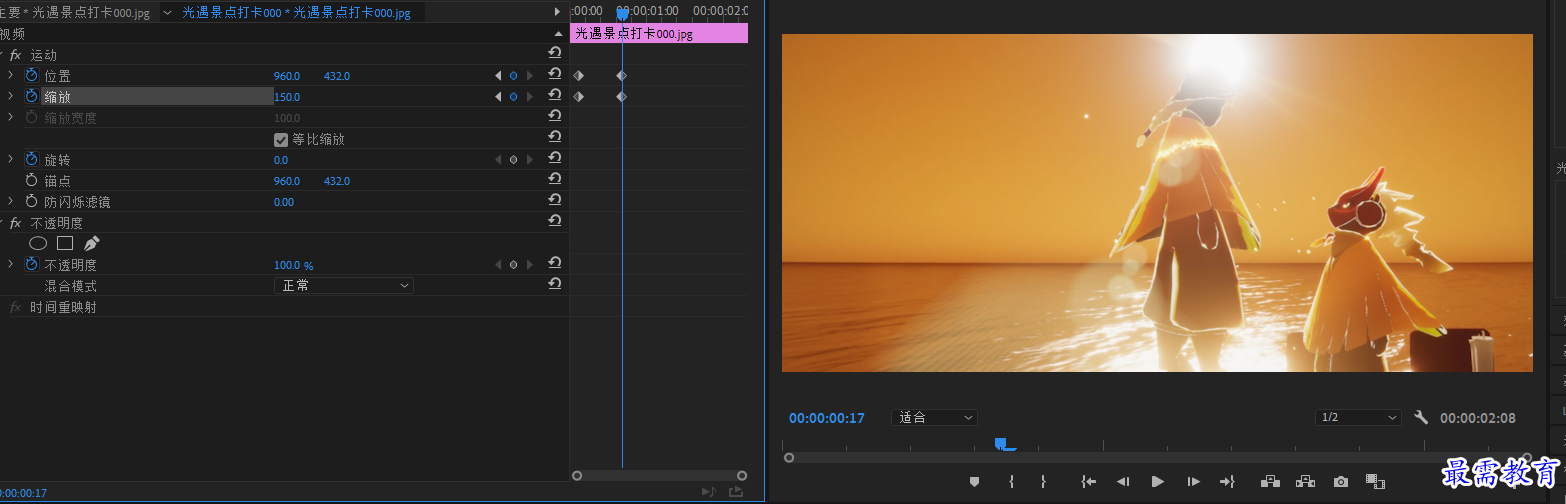Screen dimensions: 1566x504
Task: Edit the 位置 X value 960.0
Action: [x=287, y=76]
